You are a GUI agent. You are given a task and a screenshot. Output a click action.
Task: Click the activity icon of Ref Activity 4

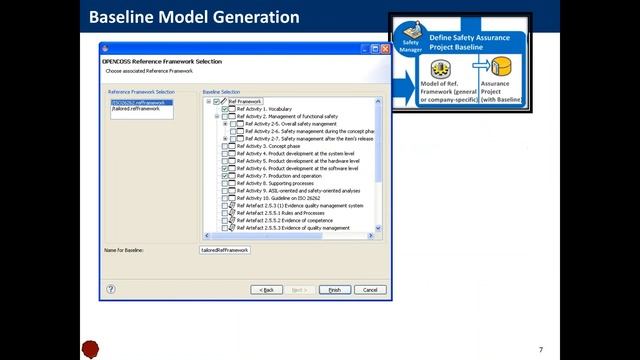point(232,153)
